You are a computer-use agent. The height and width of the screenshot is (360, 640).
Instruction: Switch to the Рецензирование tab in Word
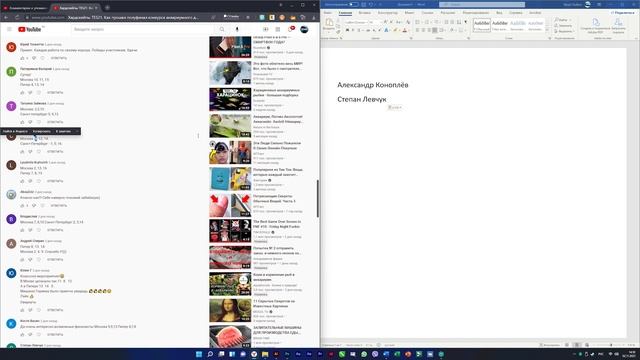pos(476,13)
